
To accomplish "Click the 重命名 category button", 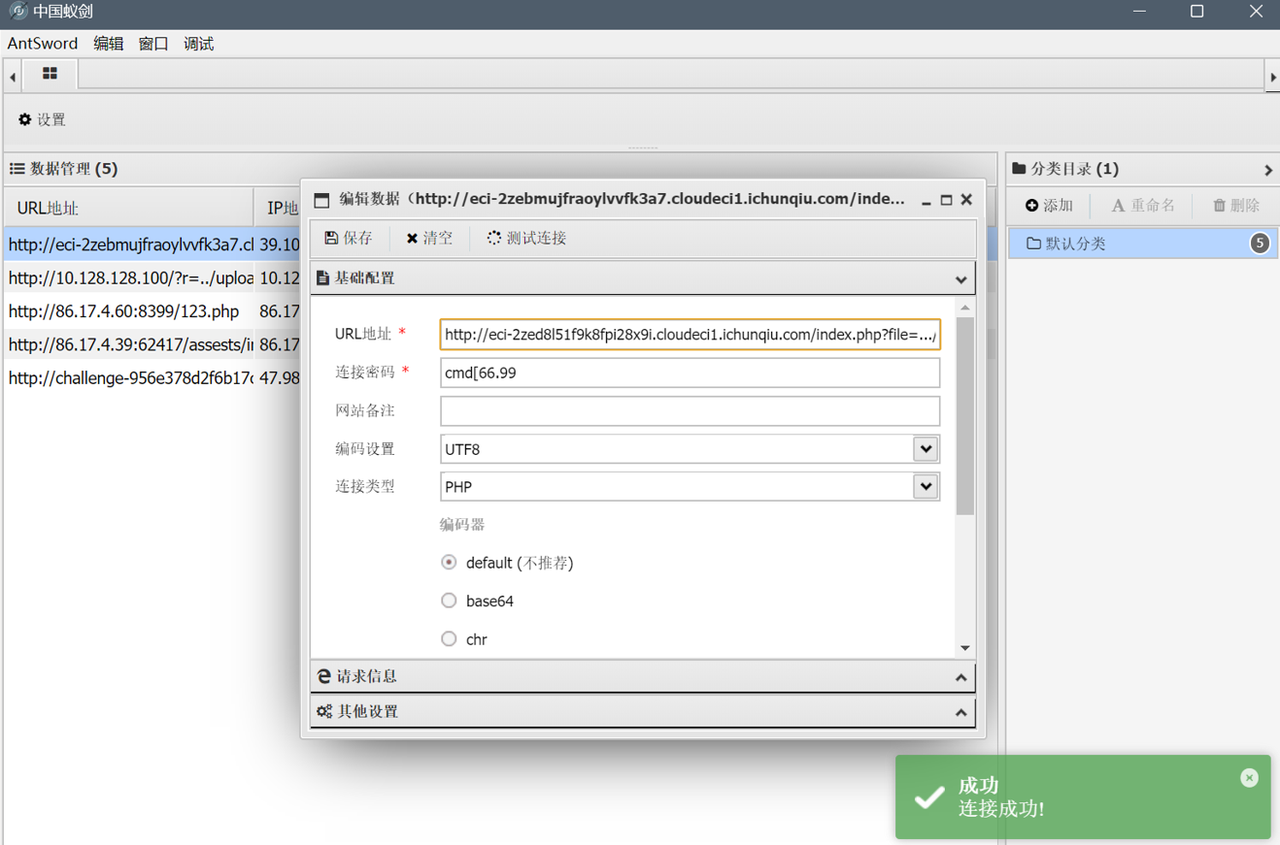I will click(x=1143, y=205).
